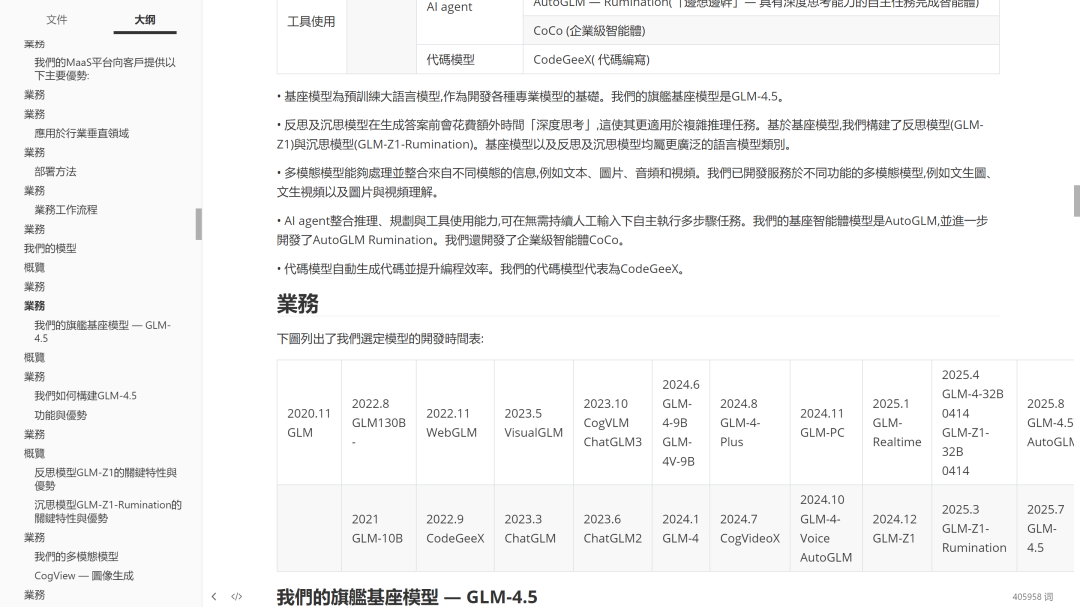Click the 2024.8 GLM-4-Plus cell
The height and width of the screenshot is (607, 1080).
(750, 422)
